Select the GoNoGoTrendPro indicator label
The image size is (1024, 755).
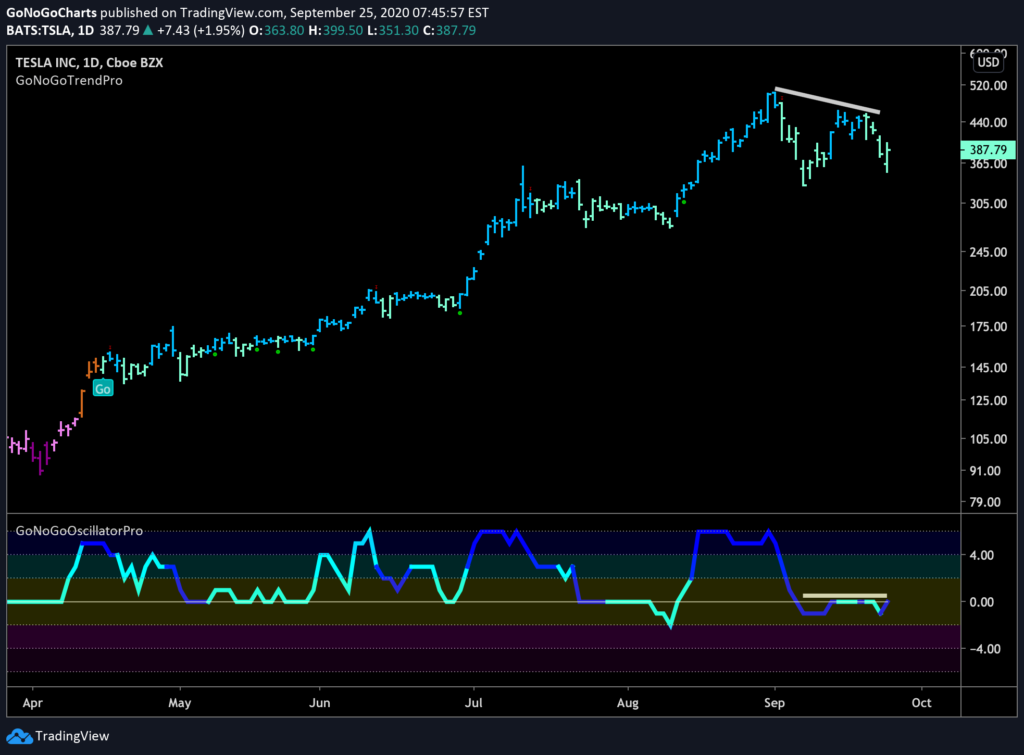point(69,80)
